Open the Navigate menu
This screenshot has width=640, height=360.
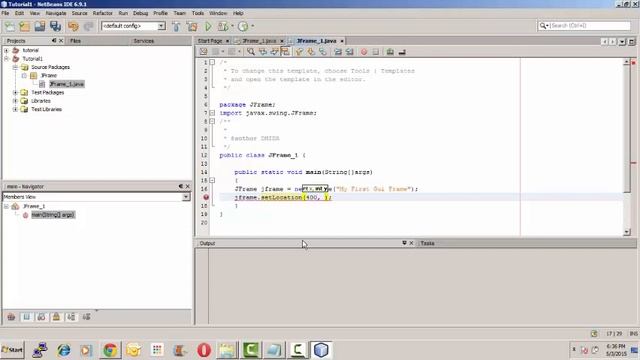56,13
